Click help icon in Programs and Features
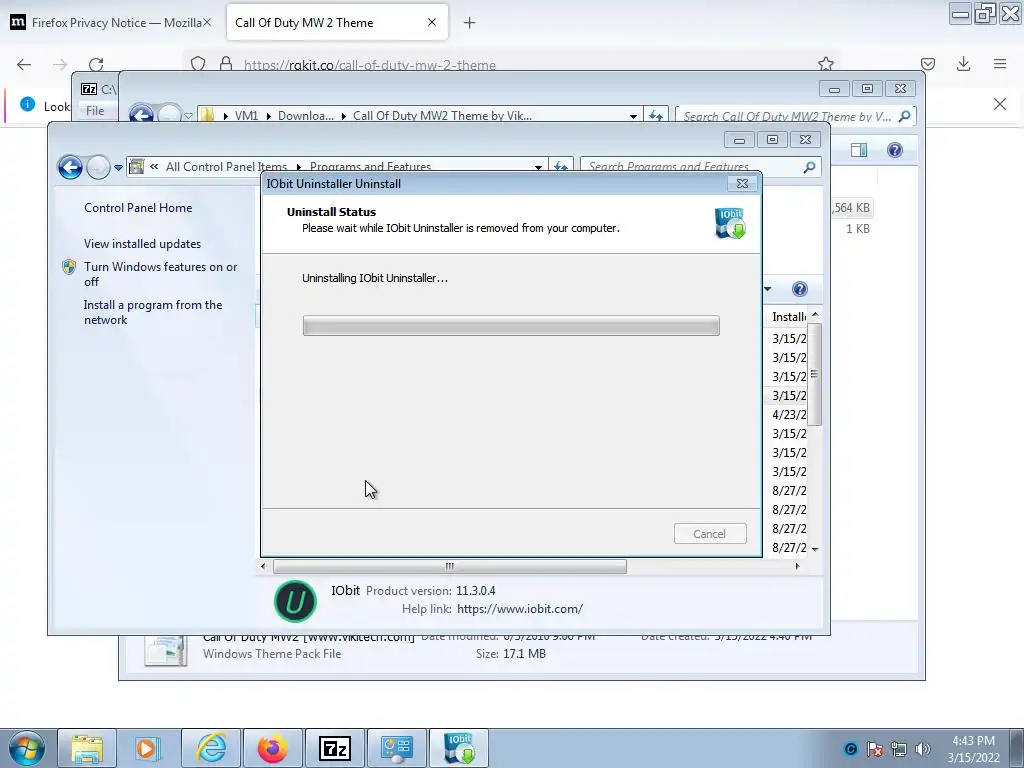This screenshot has width=1024, height=768. (x=799, y=289)
